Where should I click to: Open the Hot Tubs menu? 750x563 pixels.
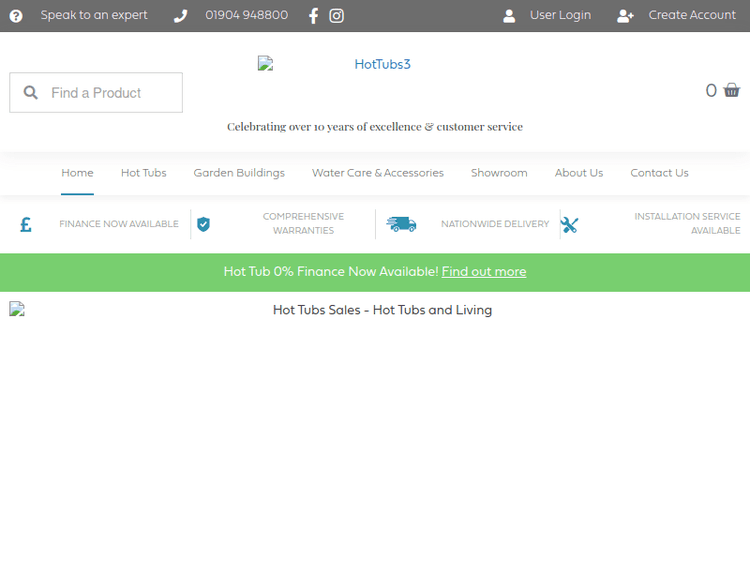pyautogui.click(x=144, y=173)
